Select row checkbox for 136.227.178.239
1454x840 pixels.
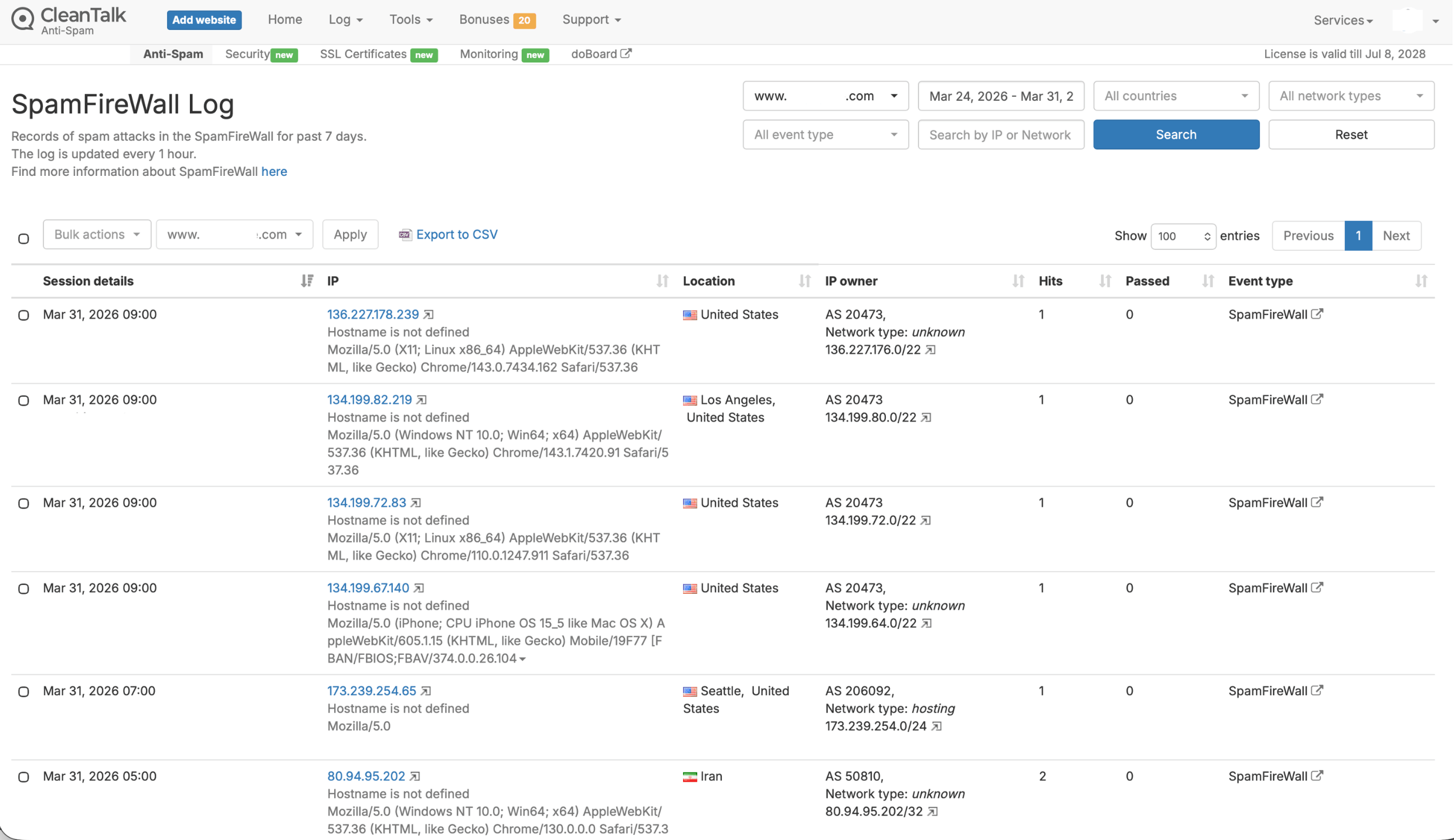click(x=23, y=315)
